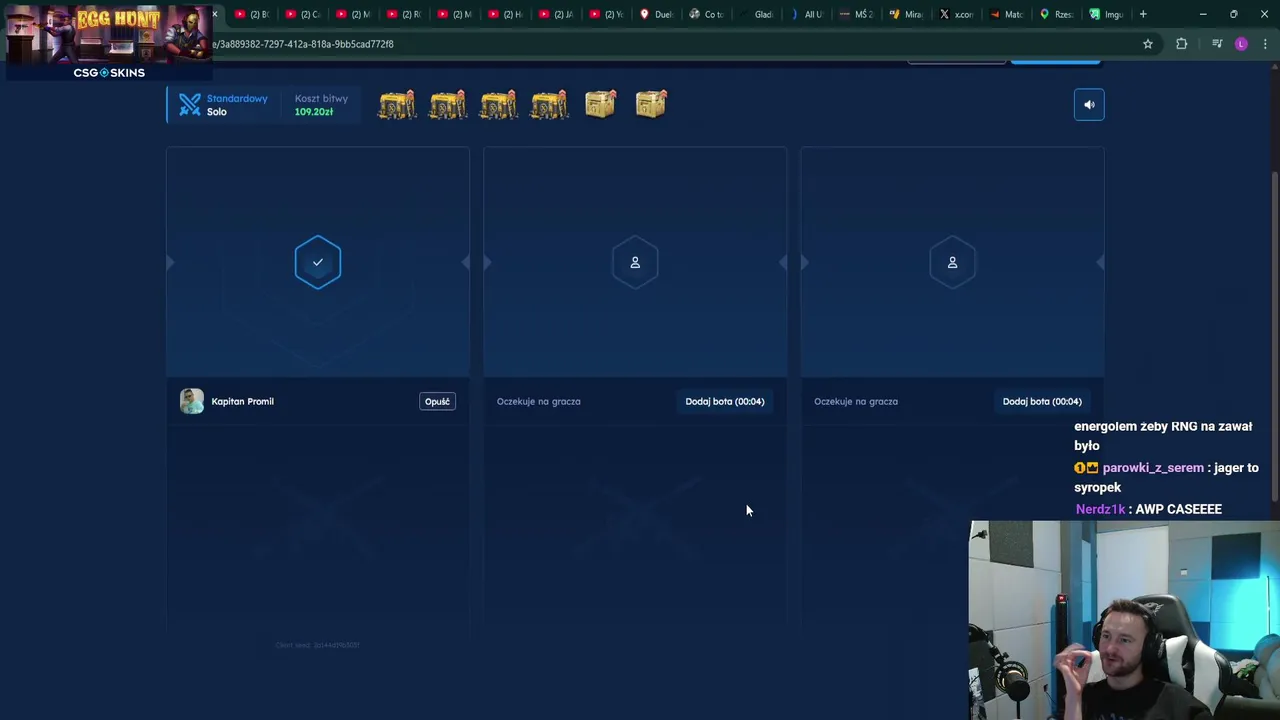
Task: Click the person hexagon icon in the rightmost player slot
Action: [x=952, y=262]
